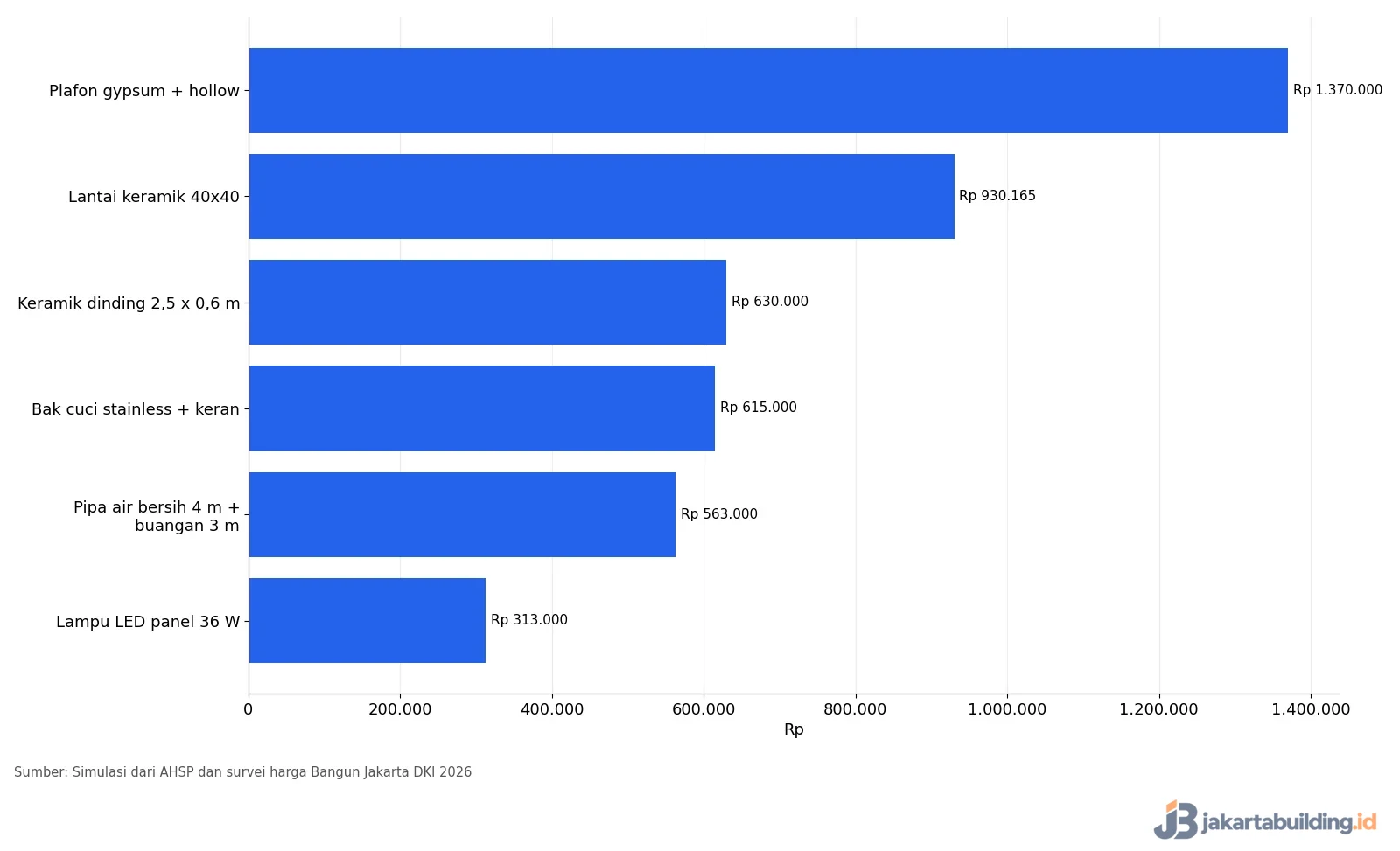1400x851 pixels.
Task: Click the Lantai keramik 40x40 bar
Action: 602,196
